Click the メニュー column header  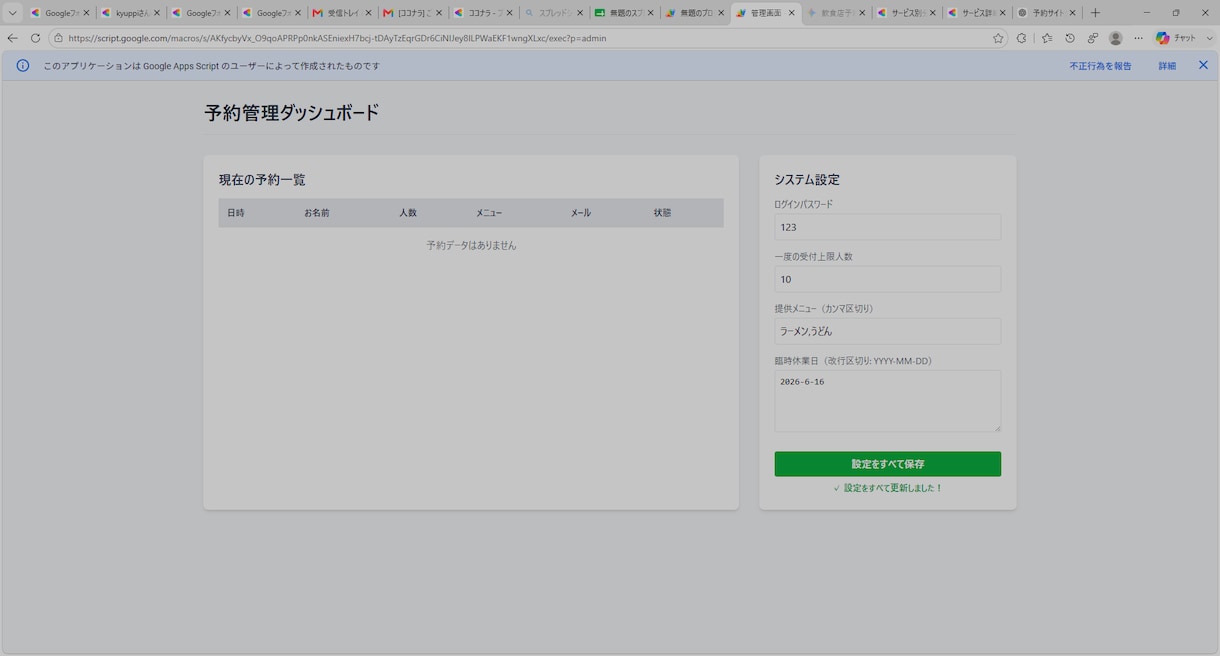click(489, 213)
